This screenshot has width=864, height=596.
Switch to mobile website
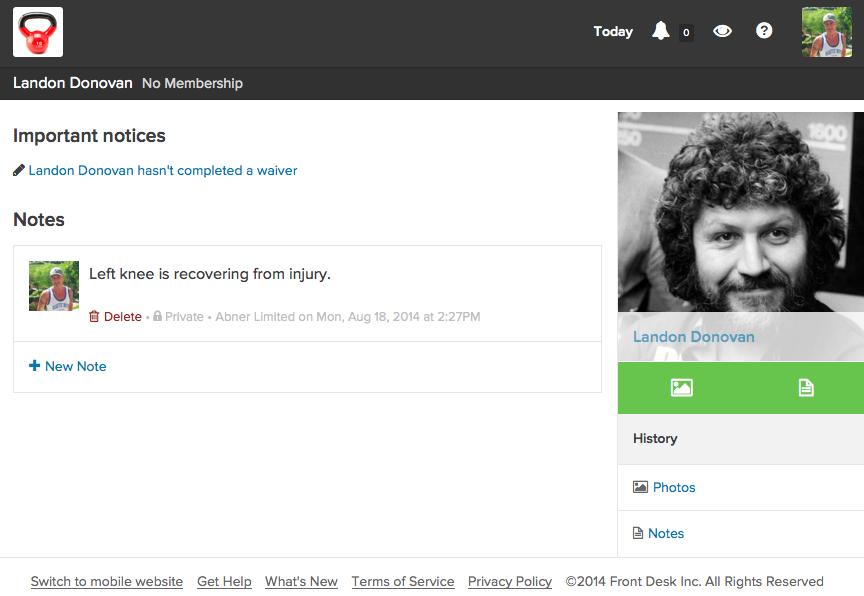coord(107,581)
